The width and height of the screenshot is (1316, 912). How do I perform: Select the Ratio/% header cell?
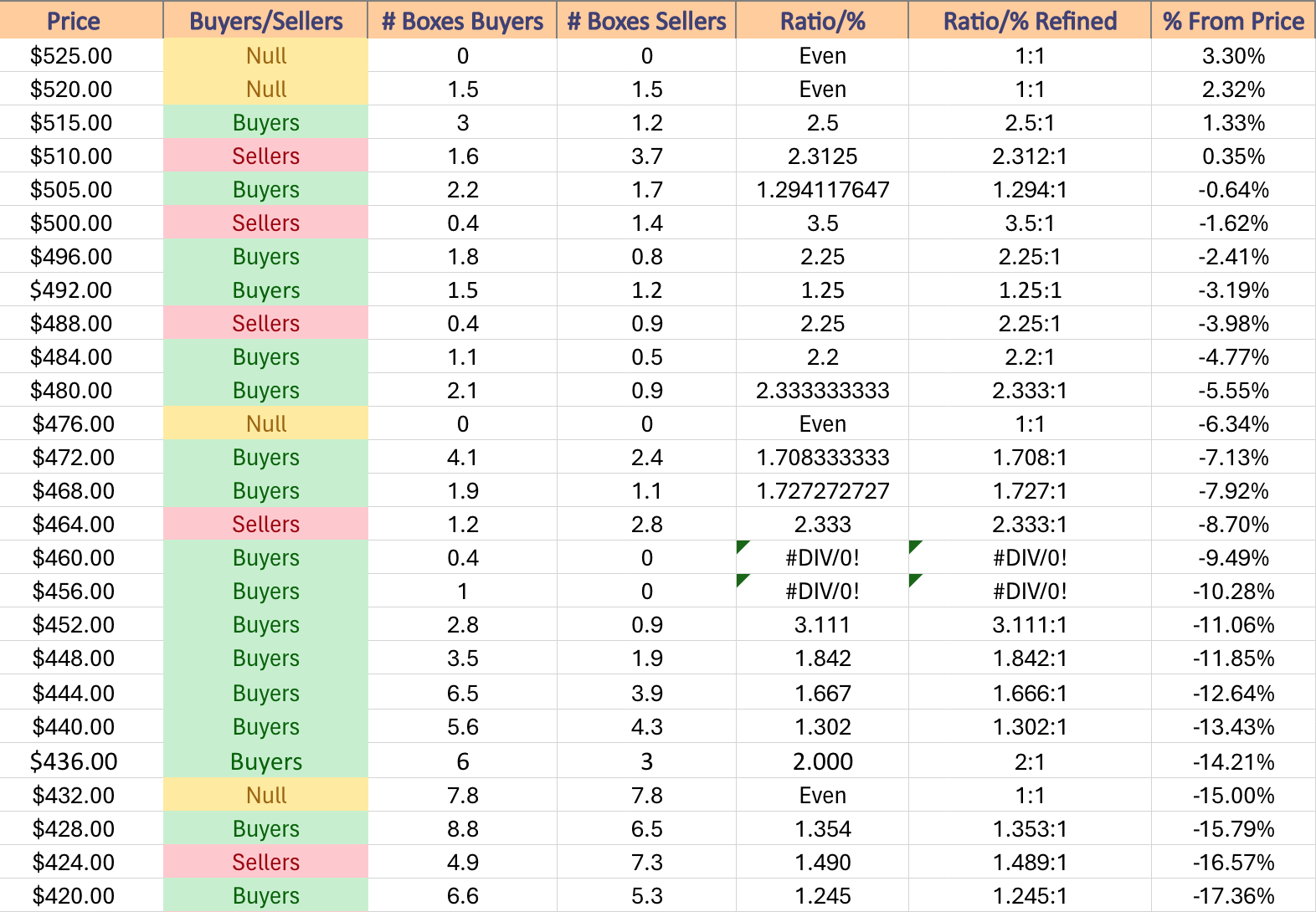point(822,20)
